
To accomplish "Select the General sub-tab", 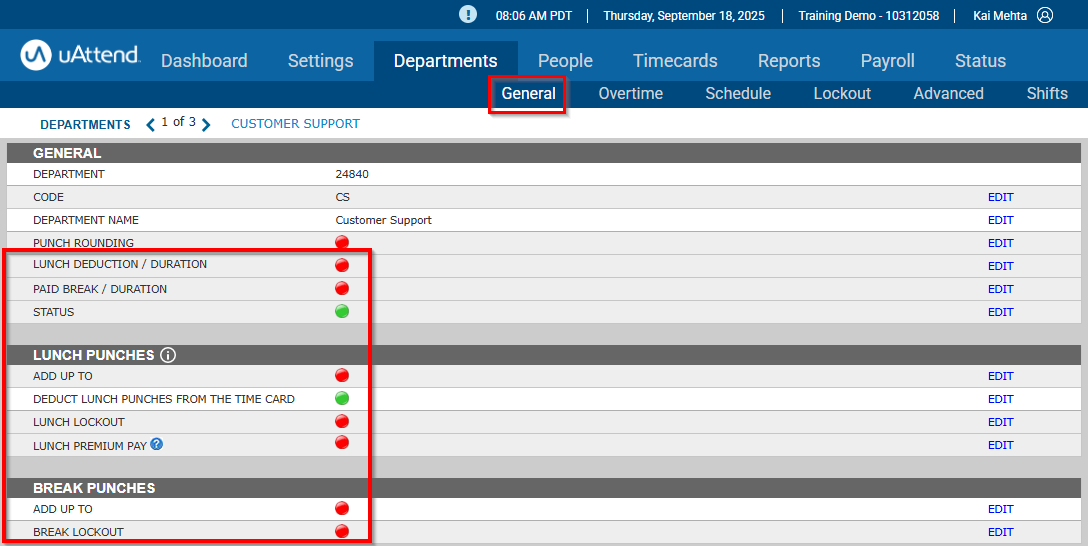I will pyautogui.click(x=529, y=94).
